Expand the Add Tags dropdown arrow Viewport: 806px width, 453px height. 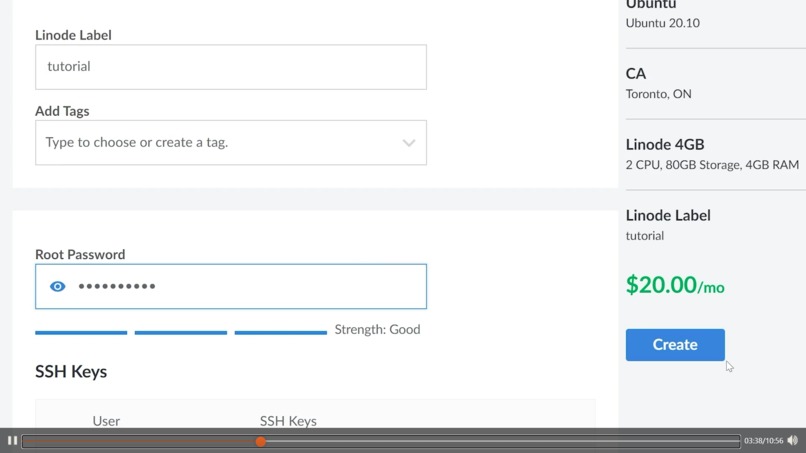(409, 143)
